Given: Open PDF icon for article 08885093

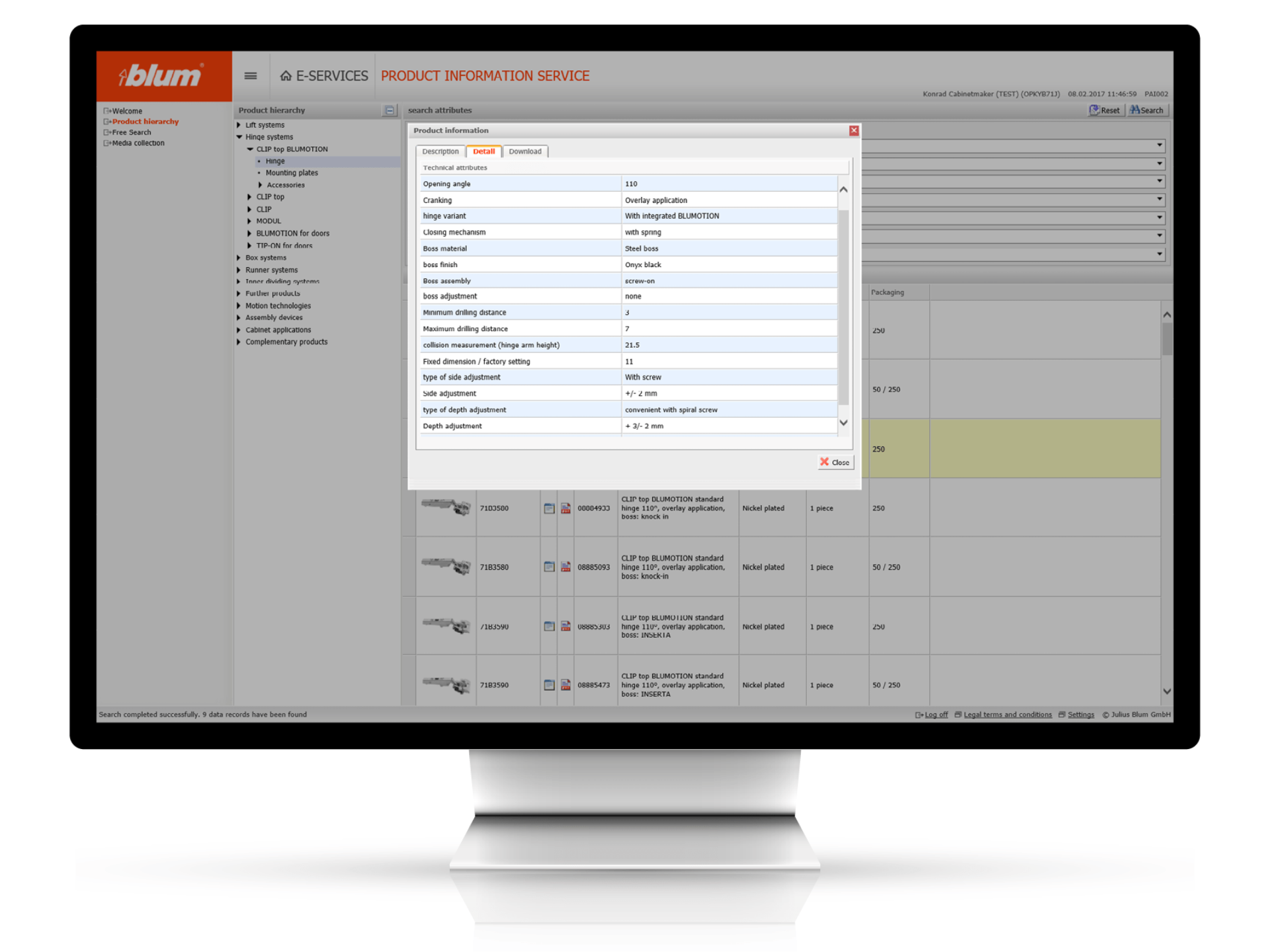Looking at the screenshot, I should coord(566,567).
